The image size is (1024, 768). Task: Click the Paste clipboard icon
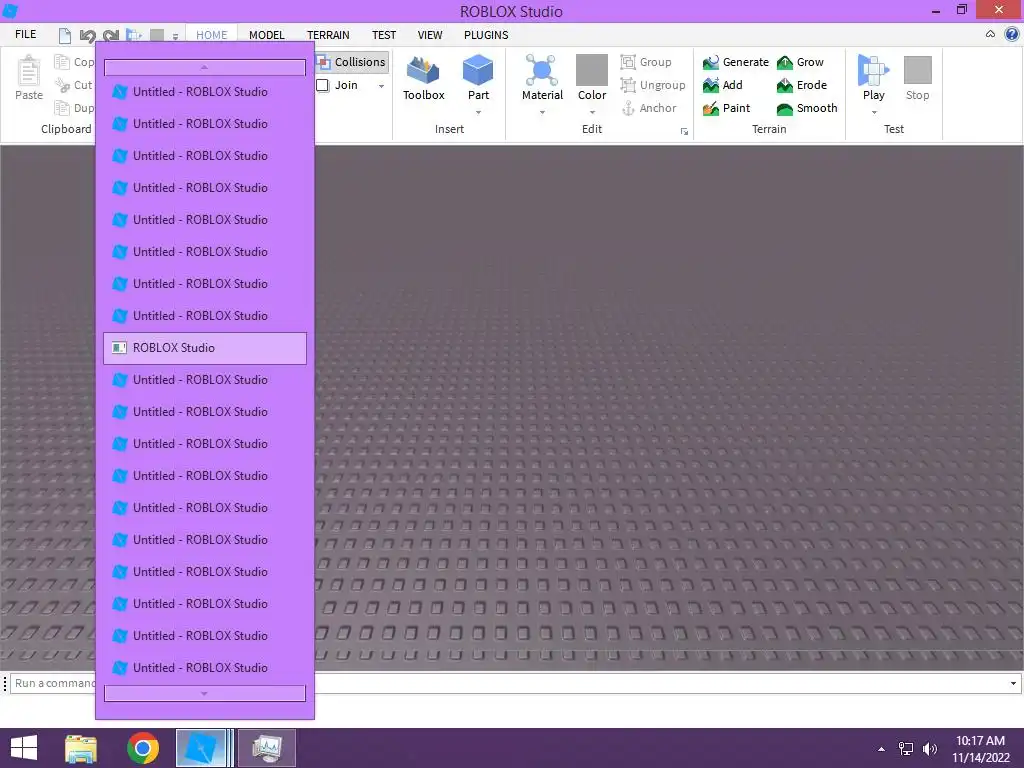tap(29, 71)
